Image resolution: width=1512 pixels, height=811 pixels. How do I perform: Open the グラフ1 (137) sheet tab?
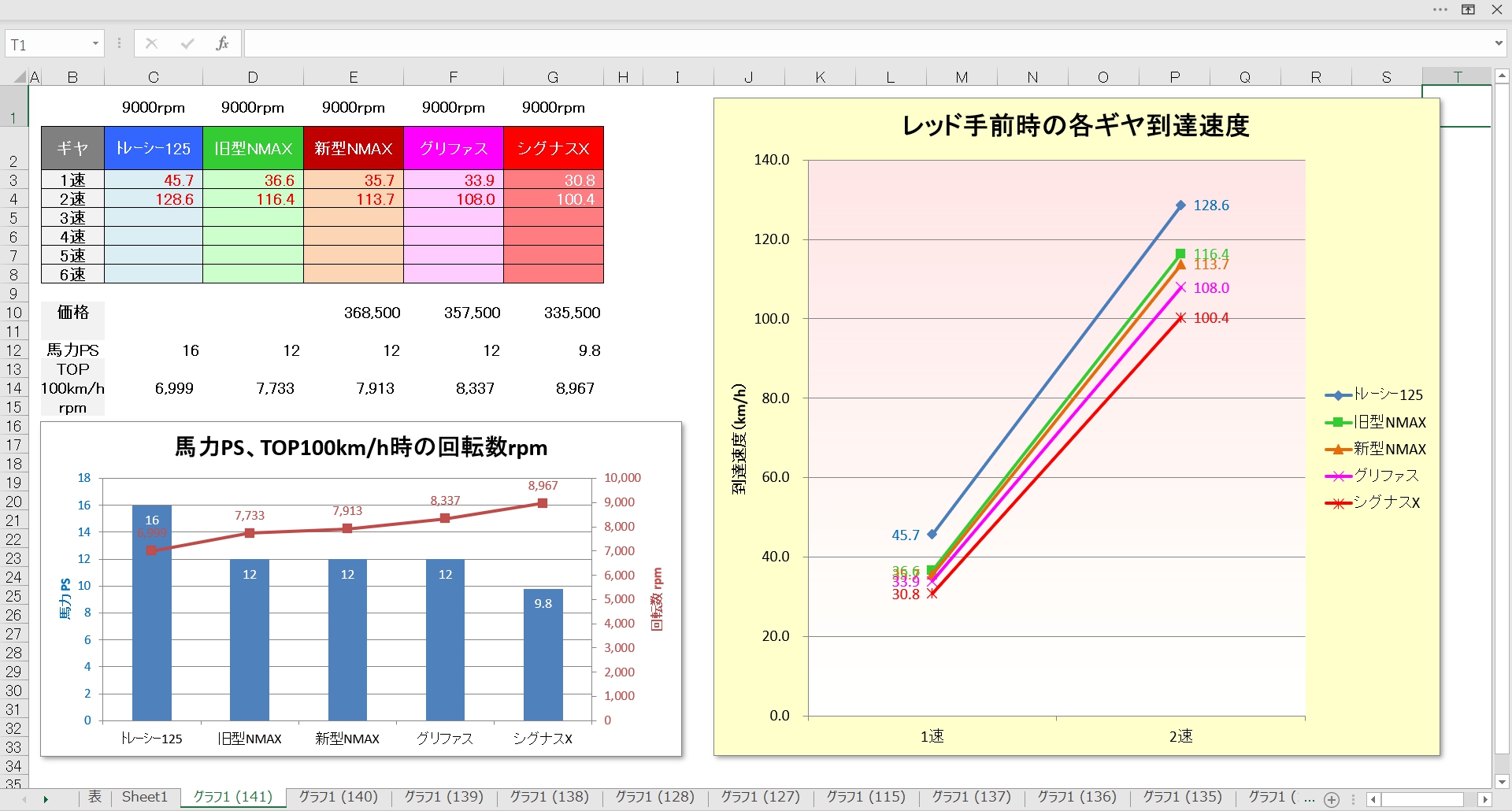click(972, 797)
